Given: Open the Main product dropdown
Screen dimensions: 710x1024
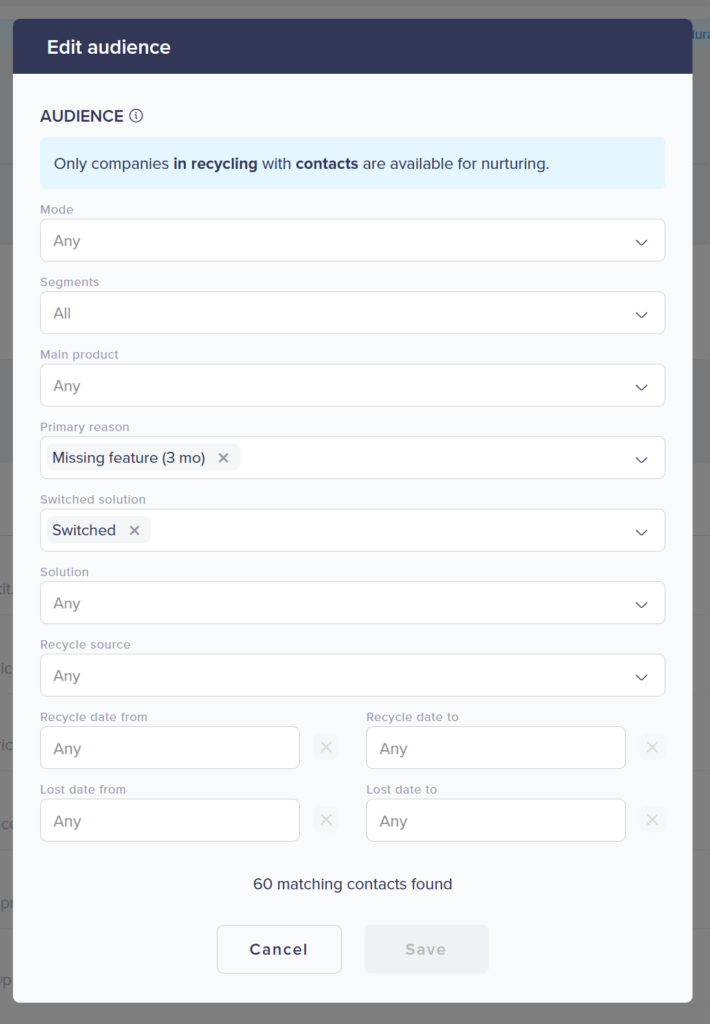Looking at the screenshot, I should click(x=352, y=386).
